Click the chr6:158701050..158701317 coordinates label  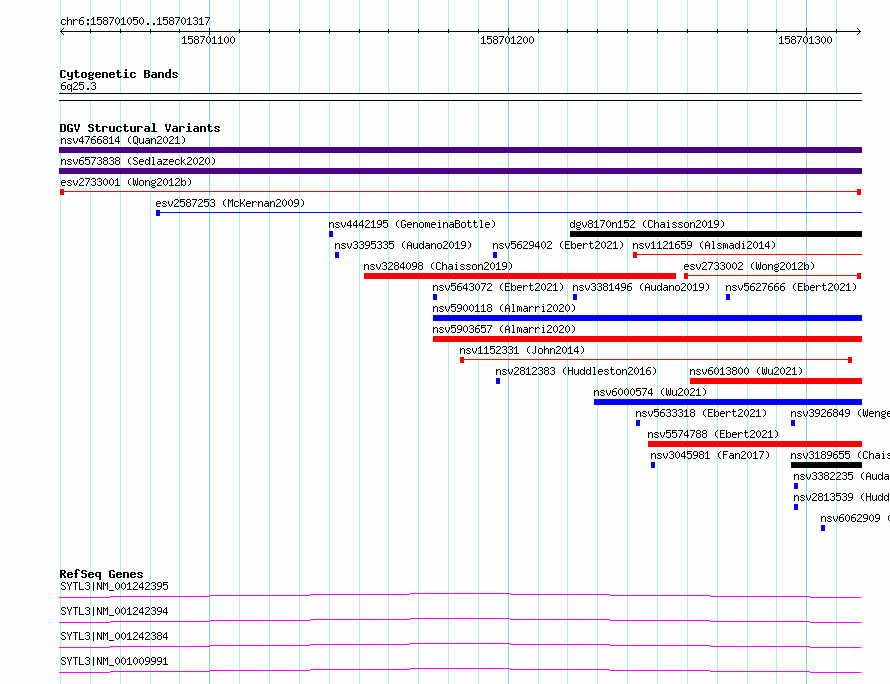[135, 22]
